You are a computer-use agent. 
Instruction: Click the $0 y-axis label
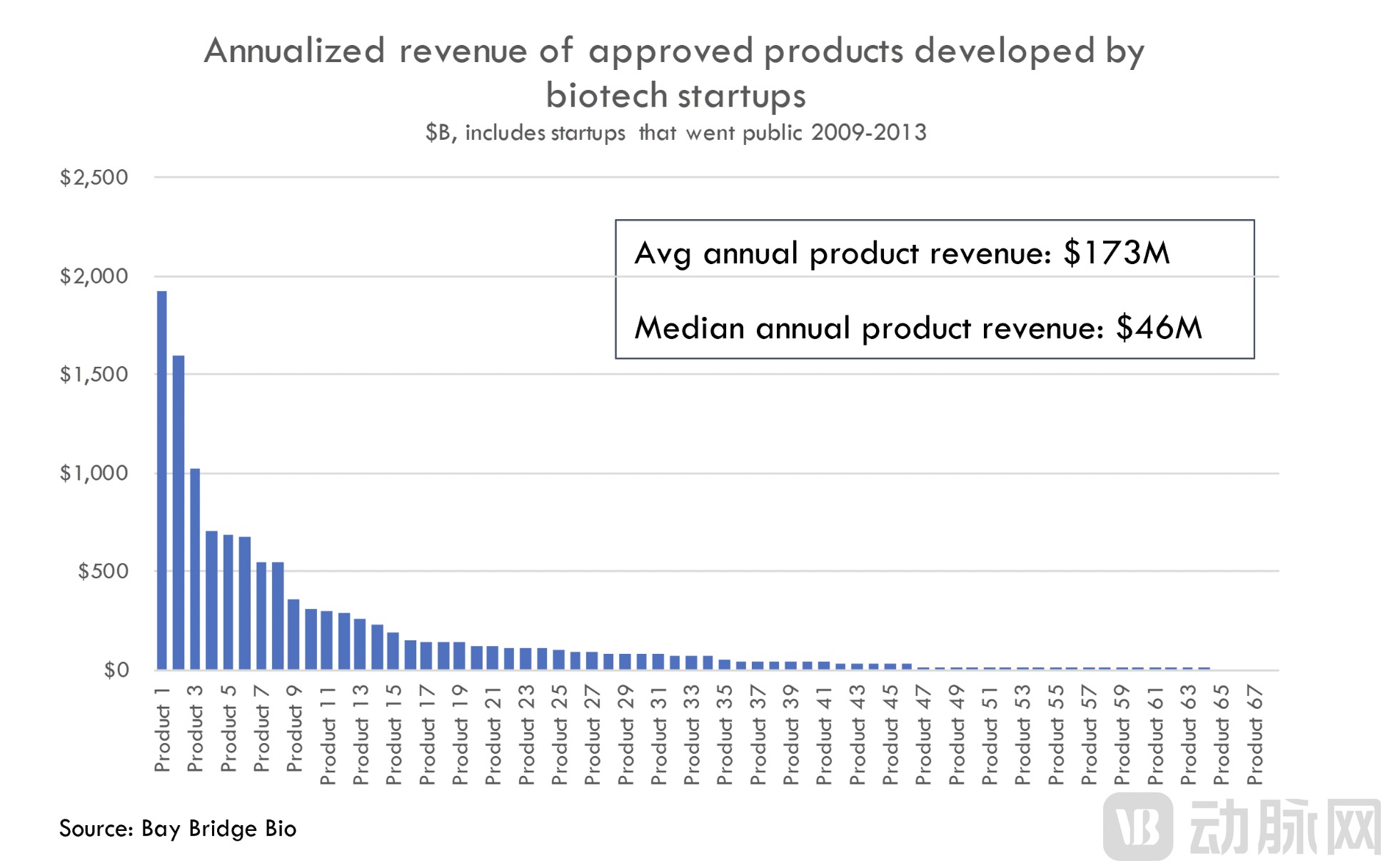tap(116, 670)
